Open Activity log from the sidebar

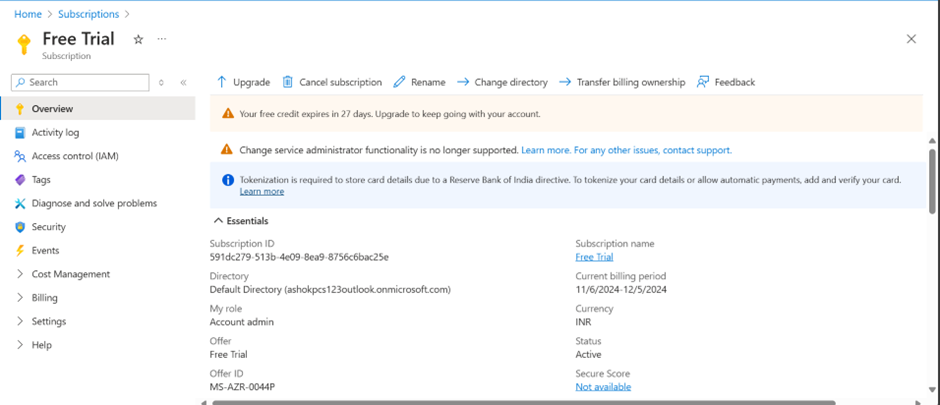[x=55, y=132]
